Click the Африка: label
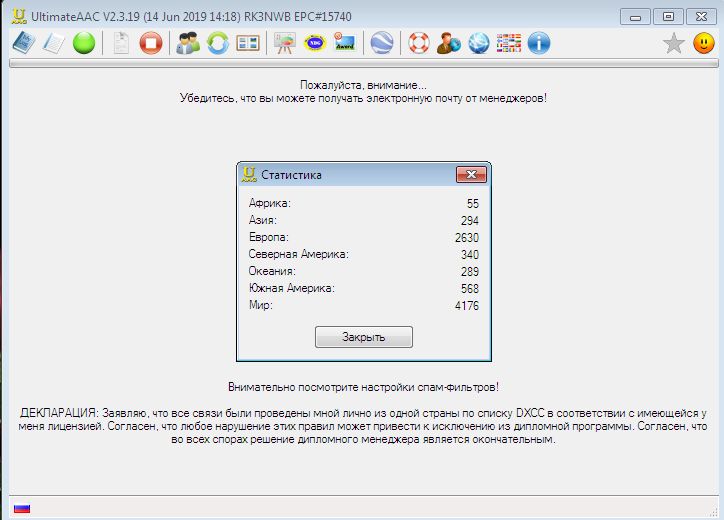Viewport: 724px width, 520px height. click(x=270, y=203)
